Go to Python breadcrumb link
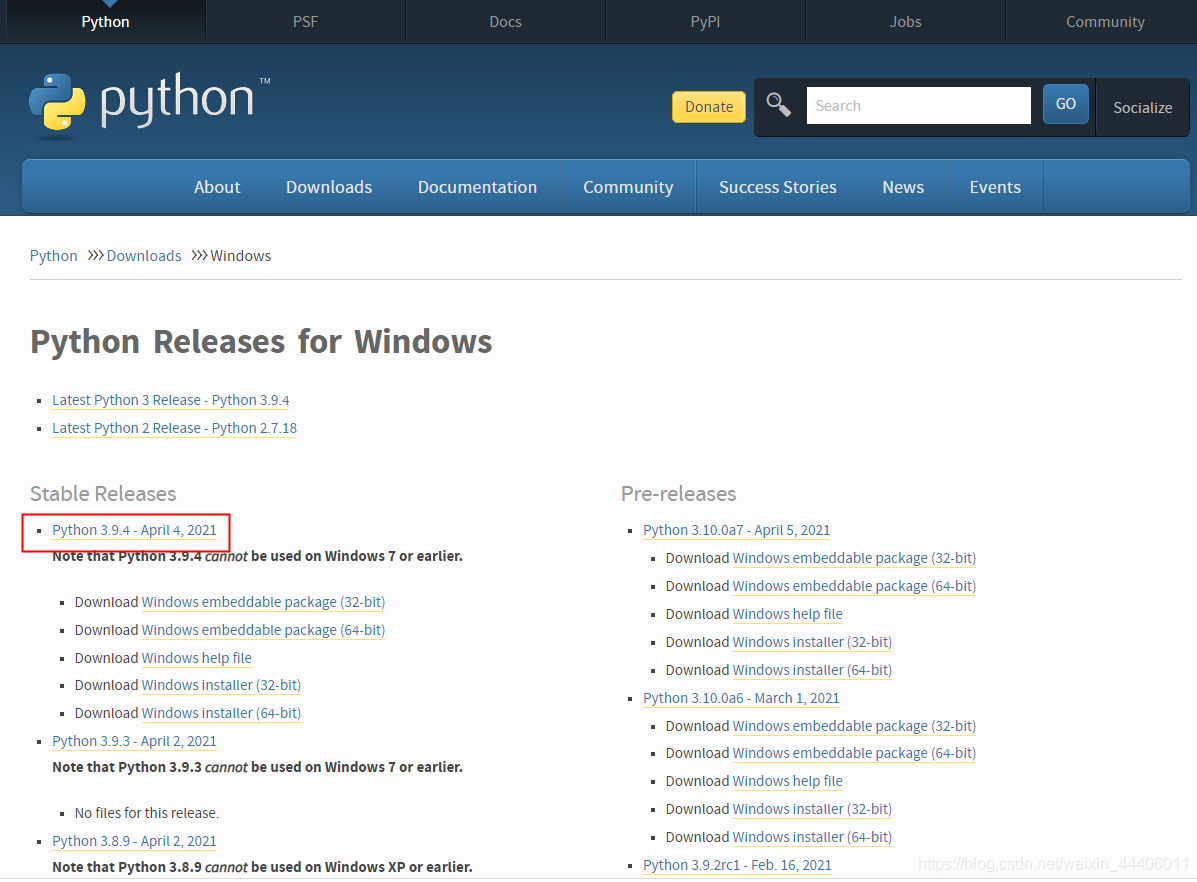 [x=53, y=256]
